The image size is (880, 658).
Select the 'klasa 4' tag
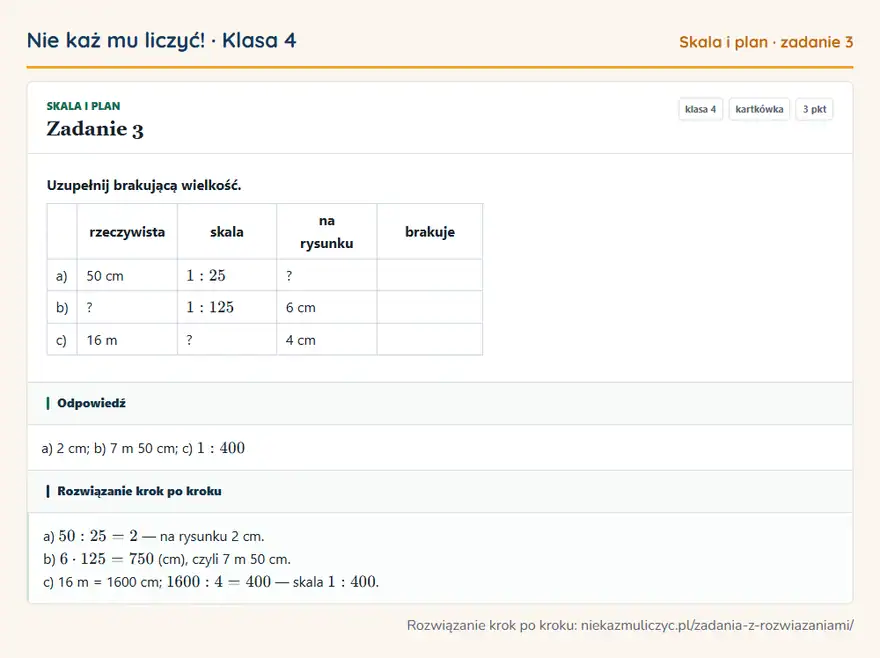[x=700, y=109]
